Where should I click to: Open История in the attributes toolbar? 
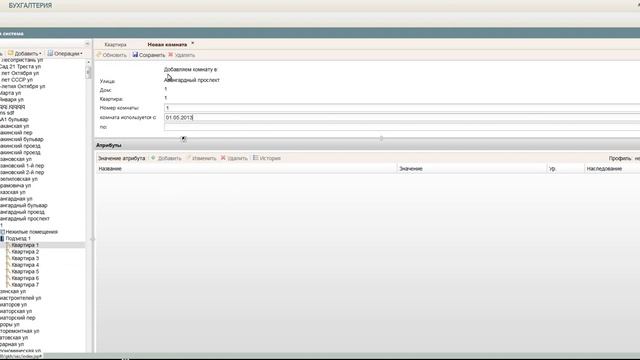click(x=267, y=158)
